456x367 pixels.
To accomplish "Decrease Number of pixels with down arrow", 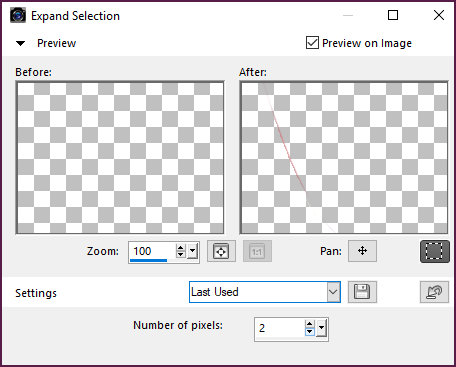I will 310,331.
